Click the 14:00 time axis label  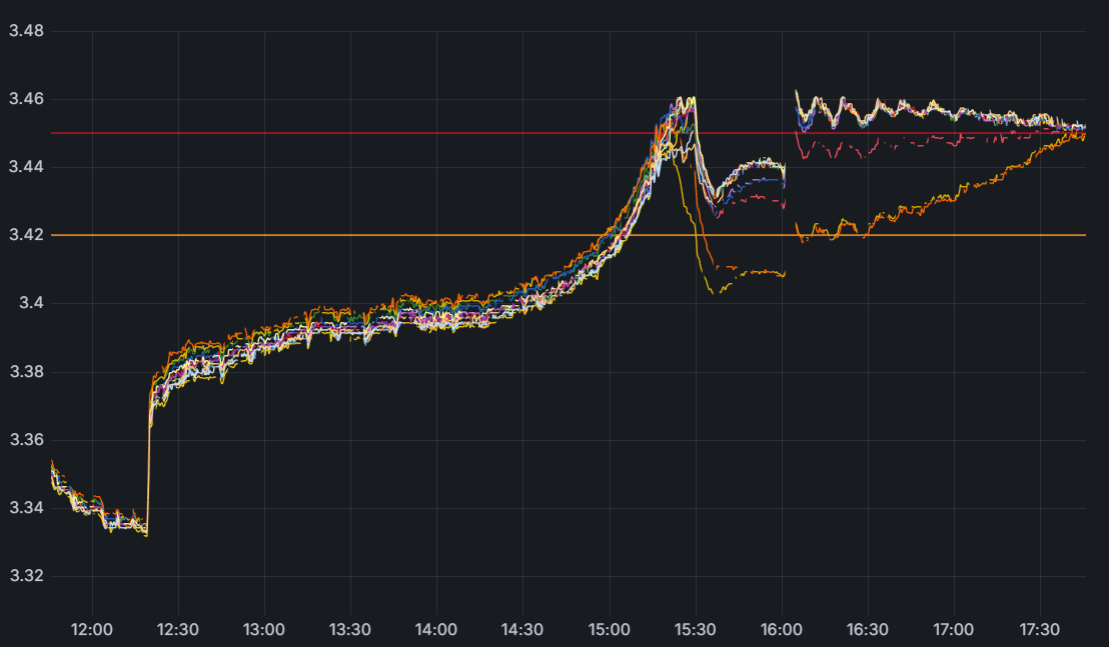pos(436,629)
